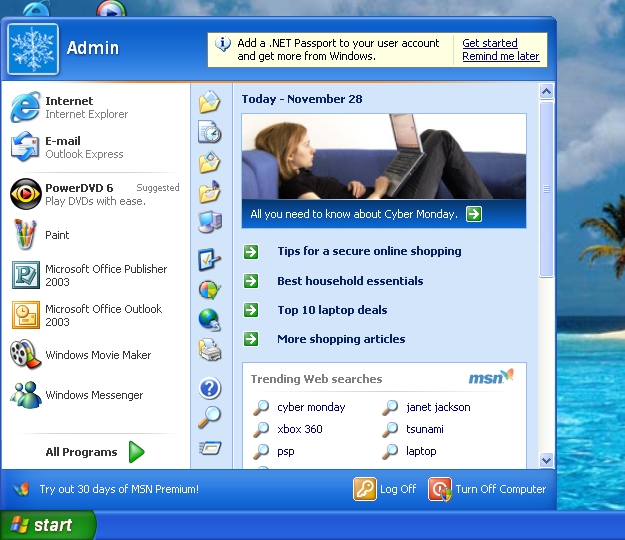
Task: Open Microsoft Office Publisher 2003
Action: (x=96, y=275)
